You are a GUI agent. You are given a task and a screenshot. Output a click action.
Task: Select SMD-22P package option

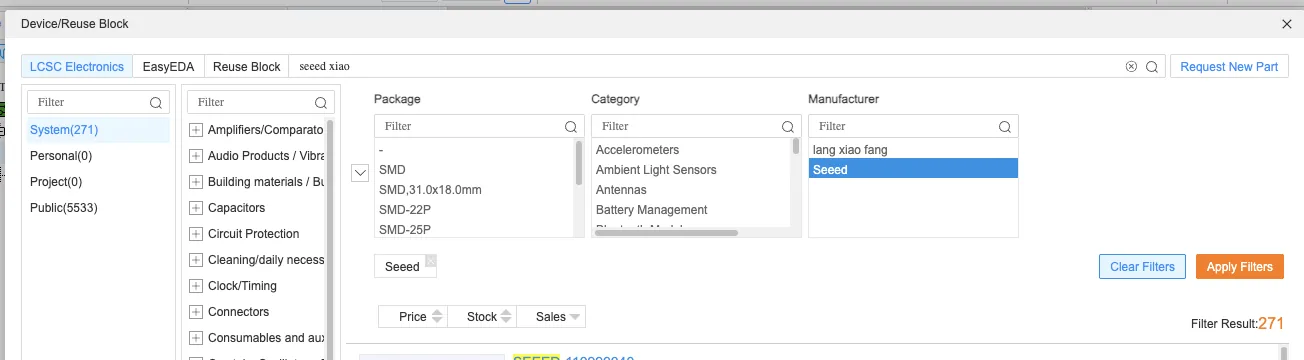(474, 210)
